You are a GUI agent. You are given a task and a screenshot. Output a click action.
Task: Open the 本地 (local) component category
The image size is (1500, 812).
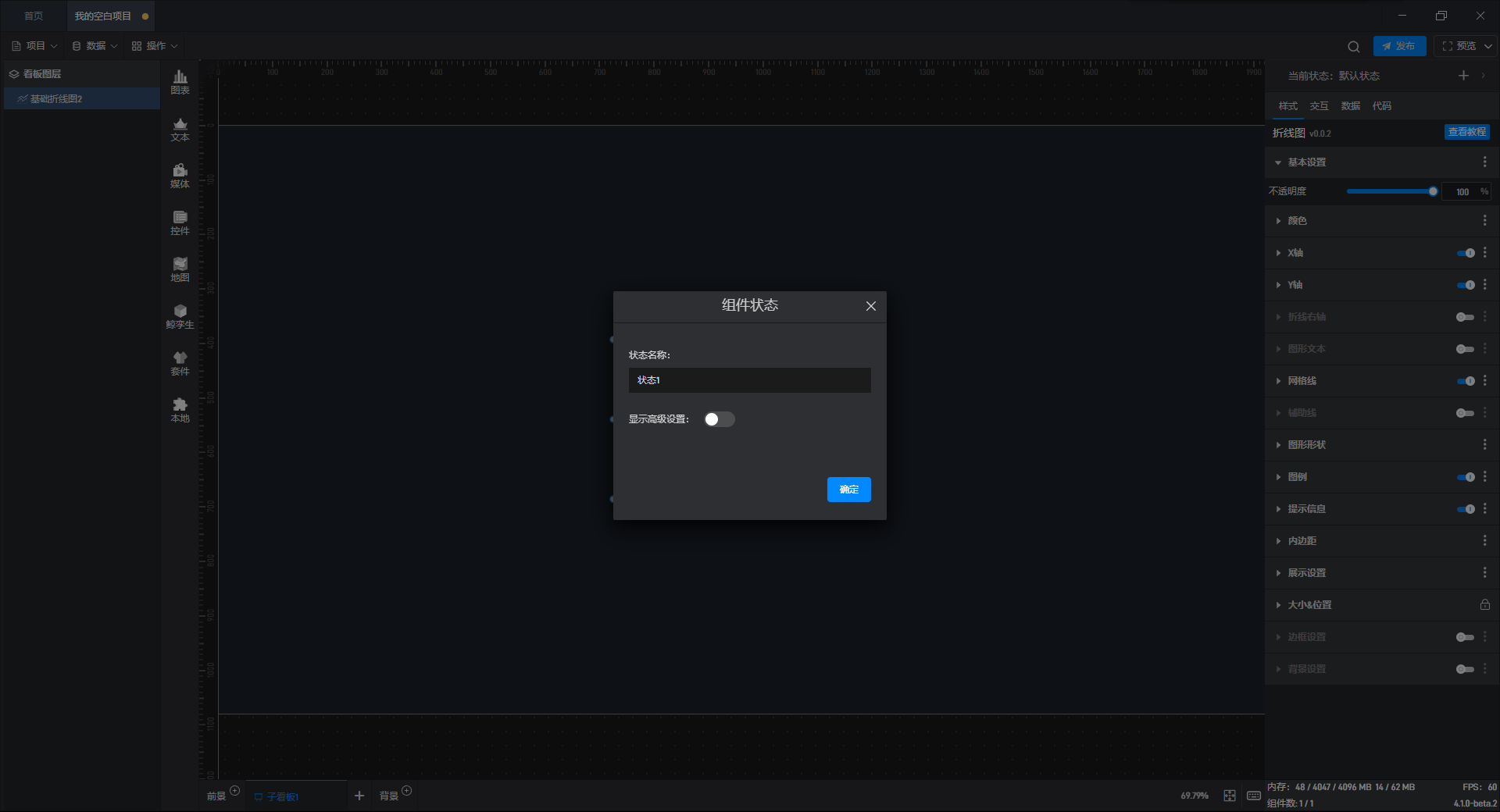point(180,410)
